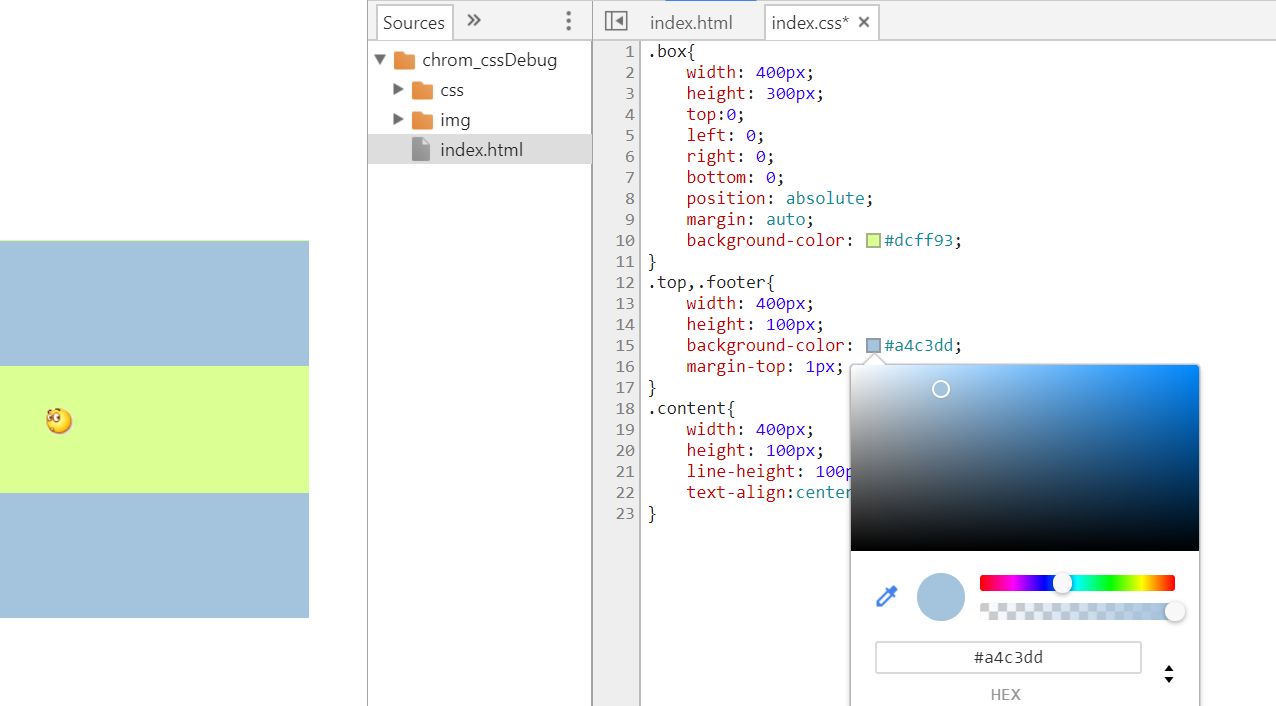Toggle the navigator sidebar icon

(x=616, y=21)
